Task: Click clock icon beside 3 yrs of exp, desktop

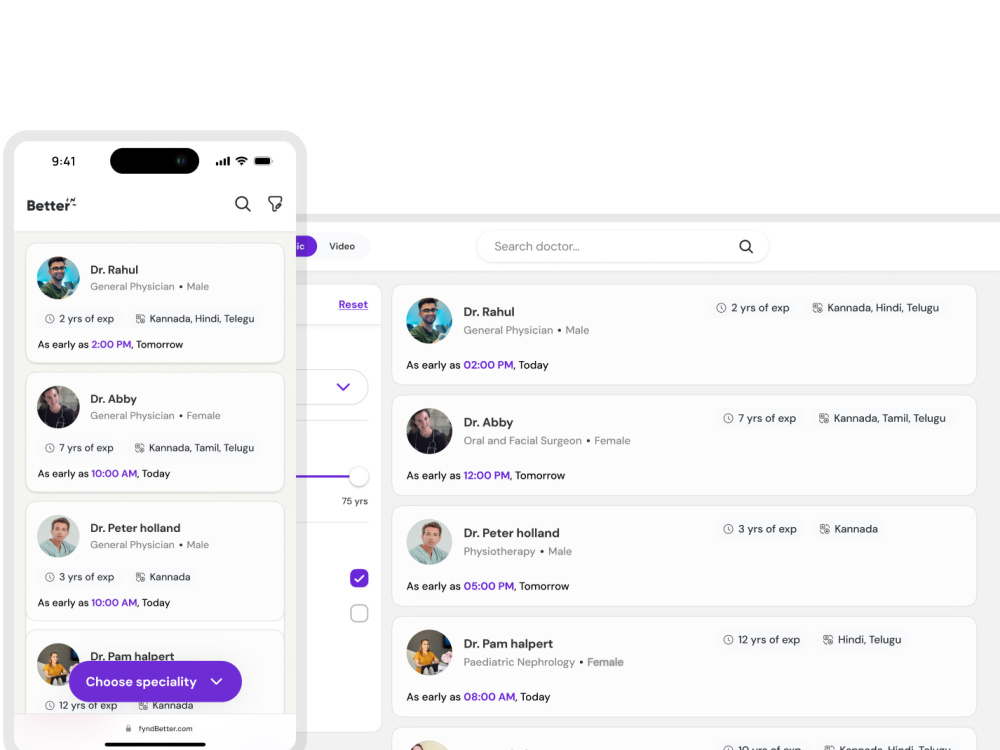Action: [x=728, y=529]
